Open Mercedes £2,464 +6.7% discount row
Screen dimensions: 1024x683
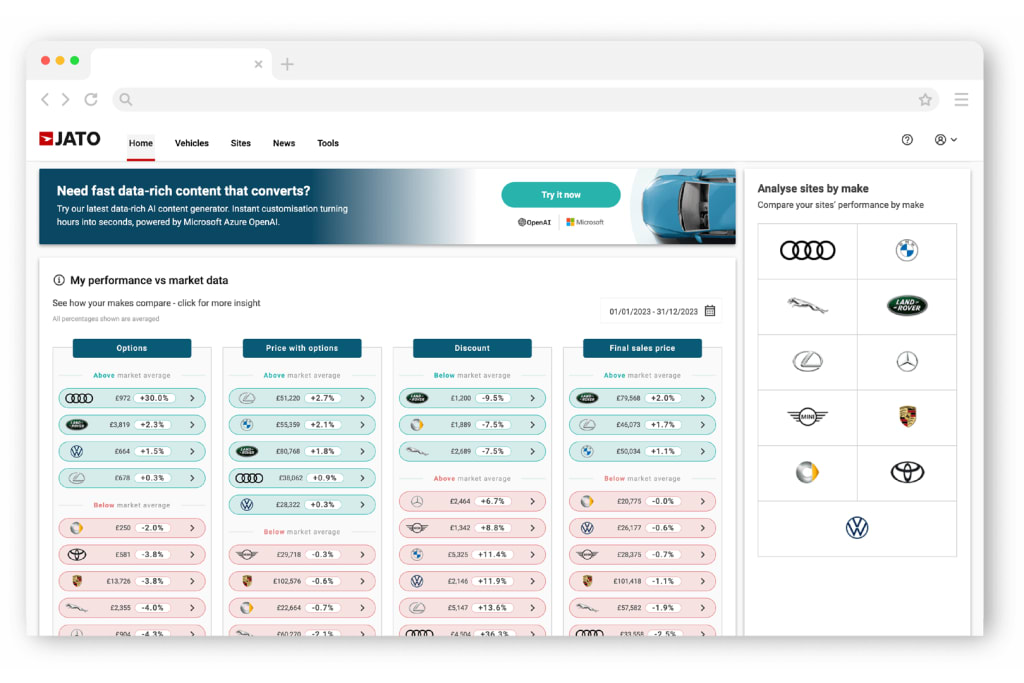click(472, 501)
